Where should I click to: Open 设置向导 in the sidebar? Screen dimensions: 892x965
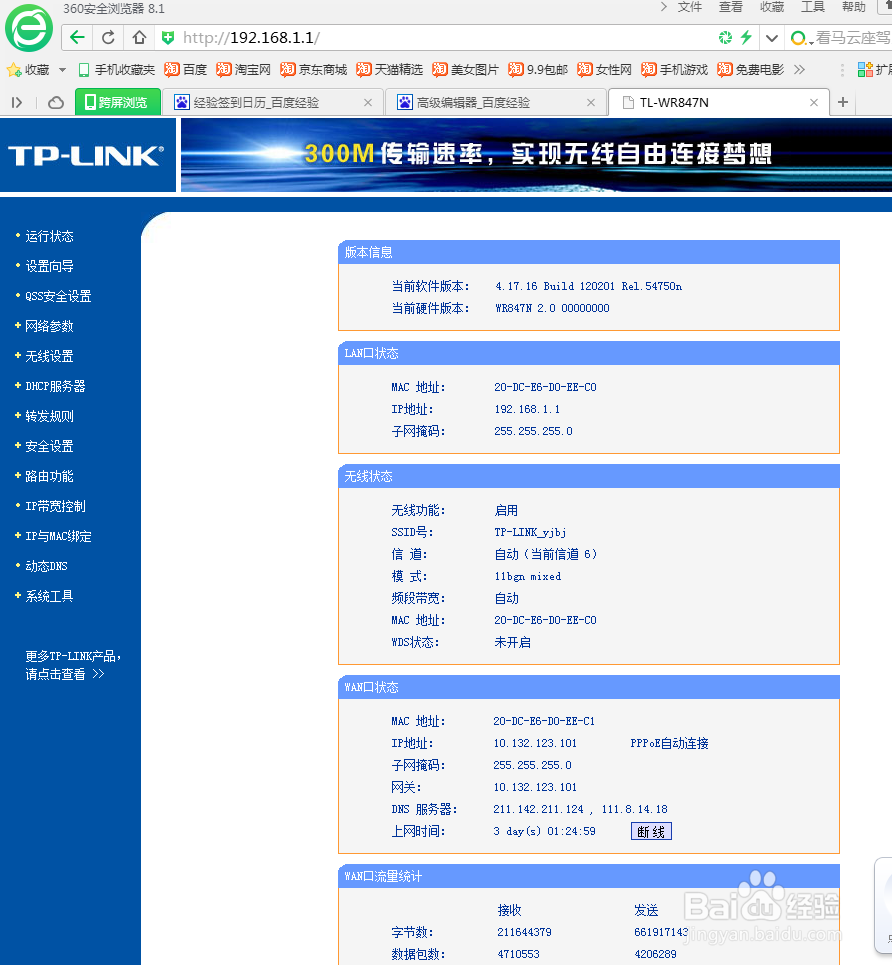point(49,266)
